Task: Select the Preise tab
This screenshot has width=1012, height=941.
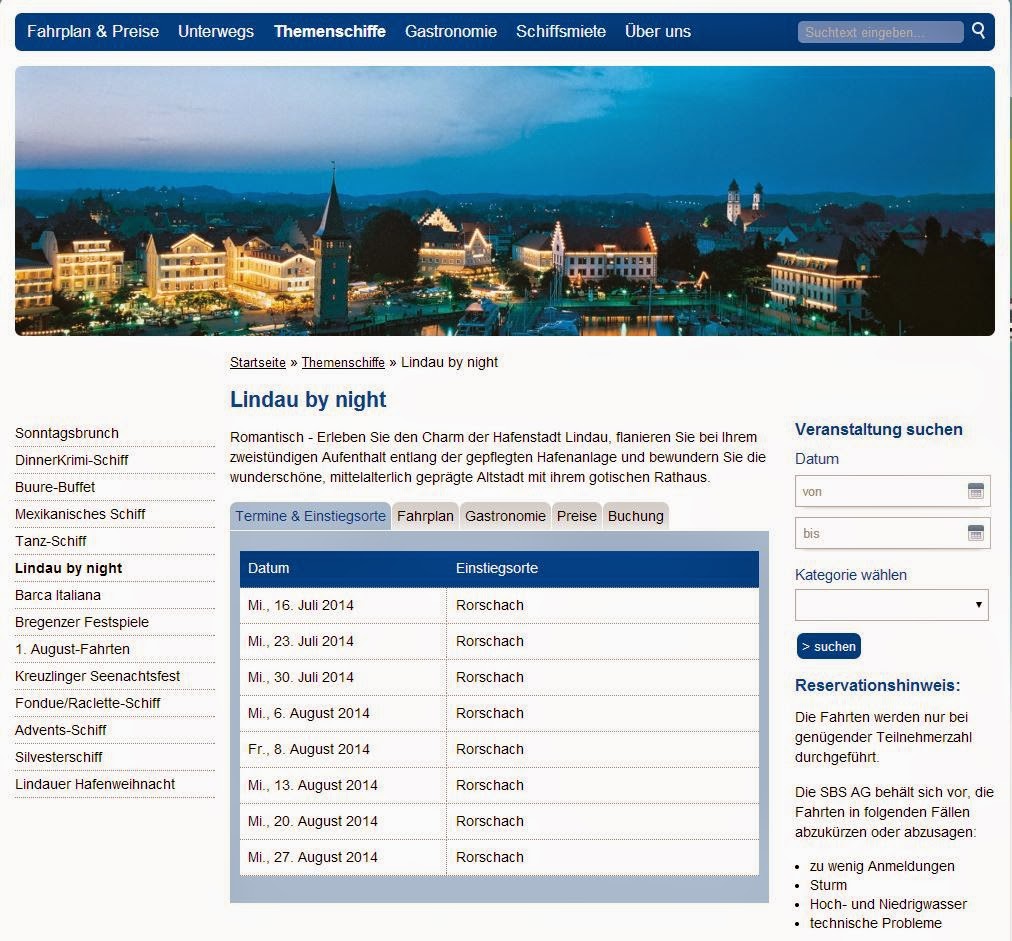Action: [x=577, y=516]
